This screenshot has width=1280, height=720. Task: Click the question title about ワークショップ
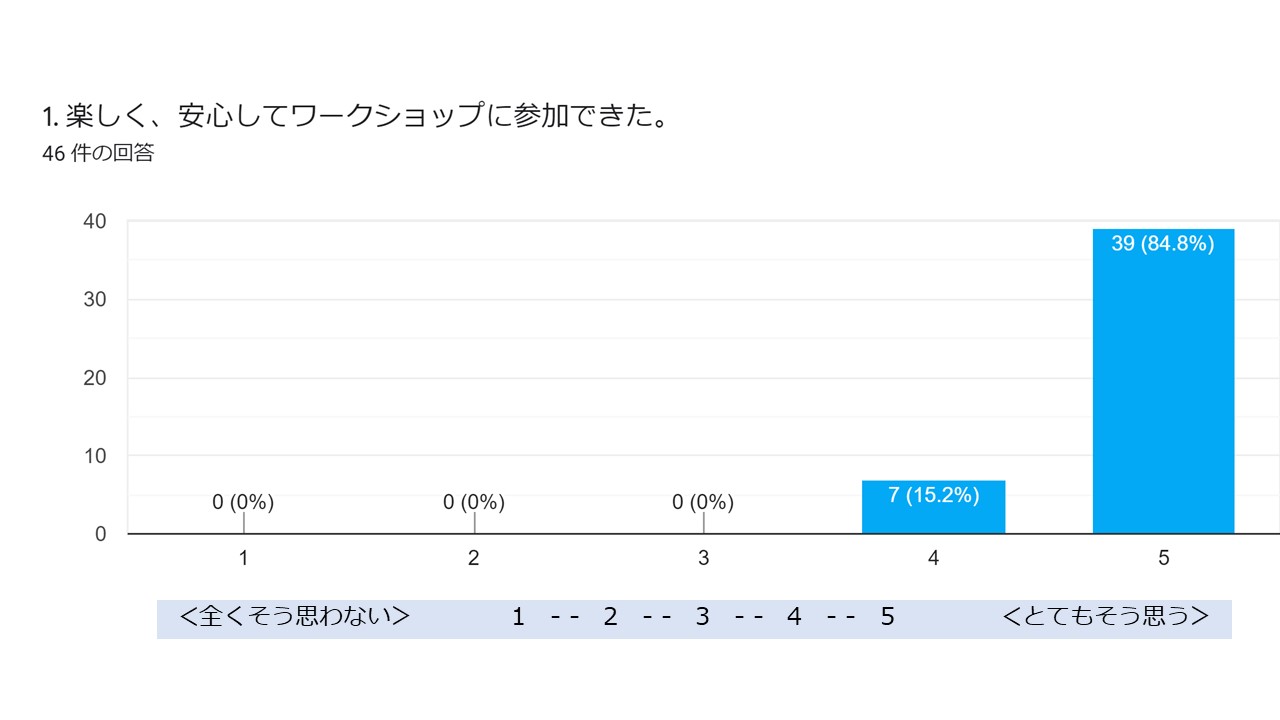pyautogui.click(x=356, y=117)
